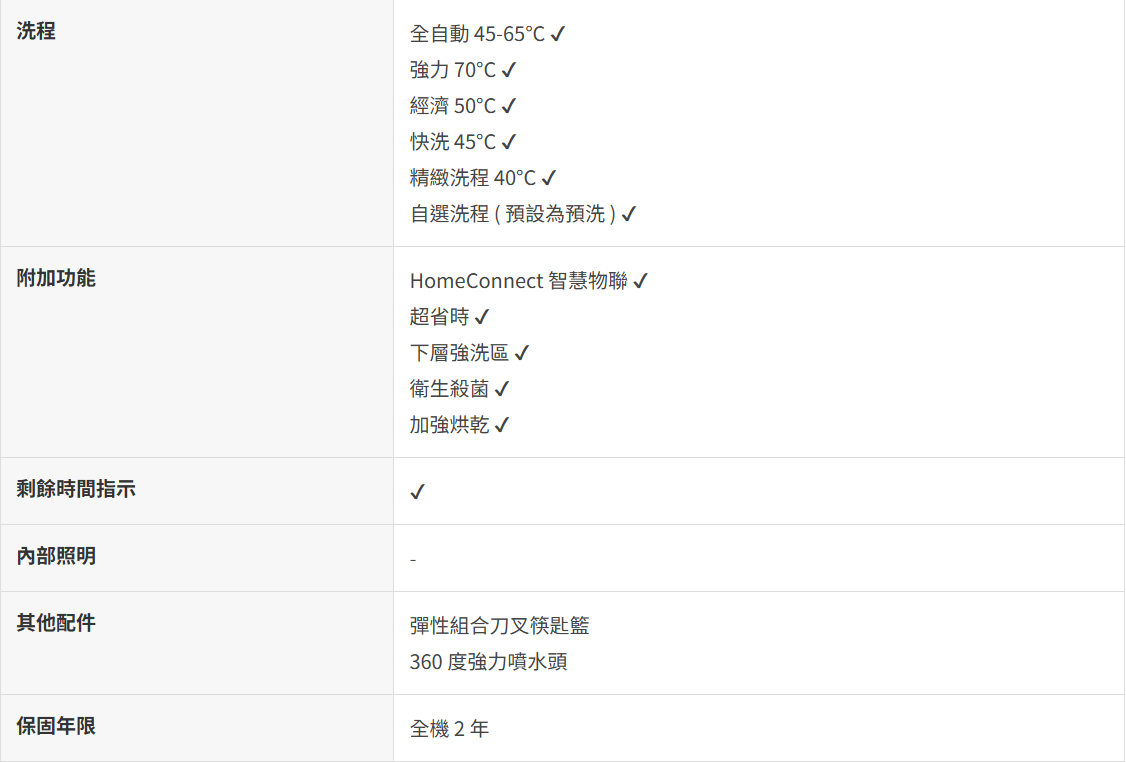Click the 附加功能 row header
This screenshot has width=1126, height=762.
tap(56, 278)
